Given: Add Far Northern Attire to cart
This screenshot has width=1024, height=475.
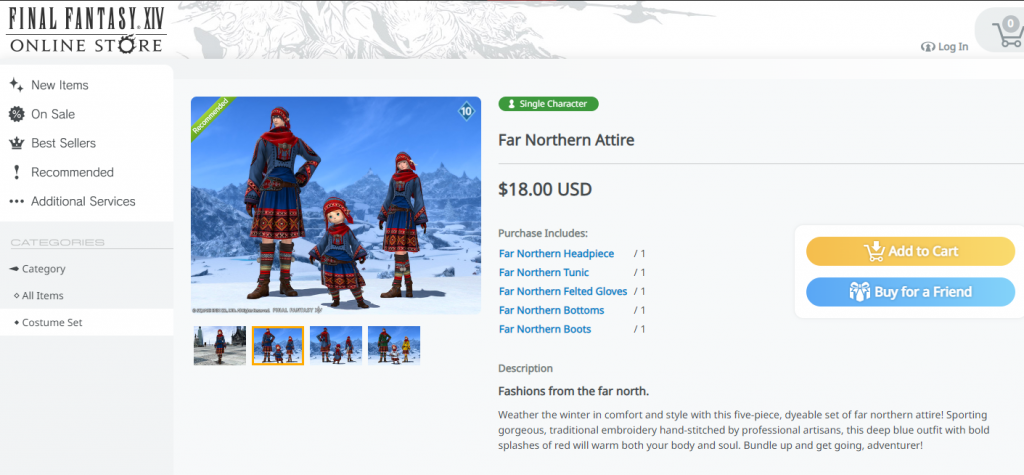Looking at the screenshot, I should point(910,252).
